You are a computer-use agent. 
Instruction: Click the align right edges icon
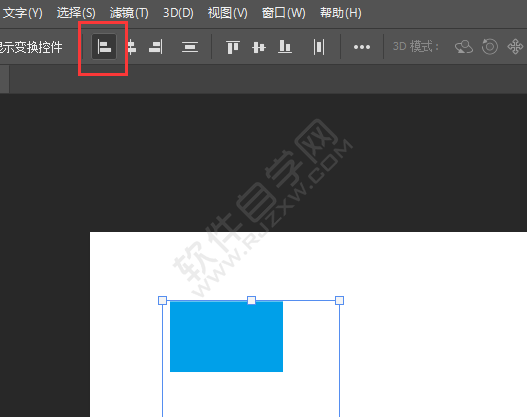click(156, 47)
